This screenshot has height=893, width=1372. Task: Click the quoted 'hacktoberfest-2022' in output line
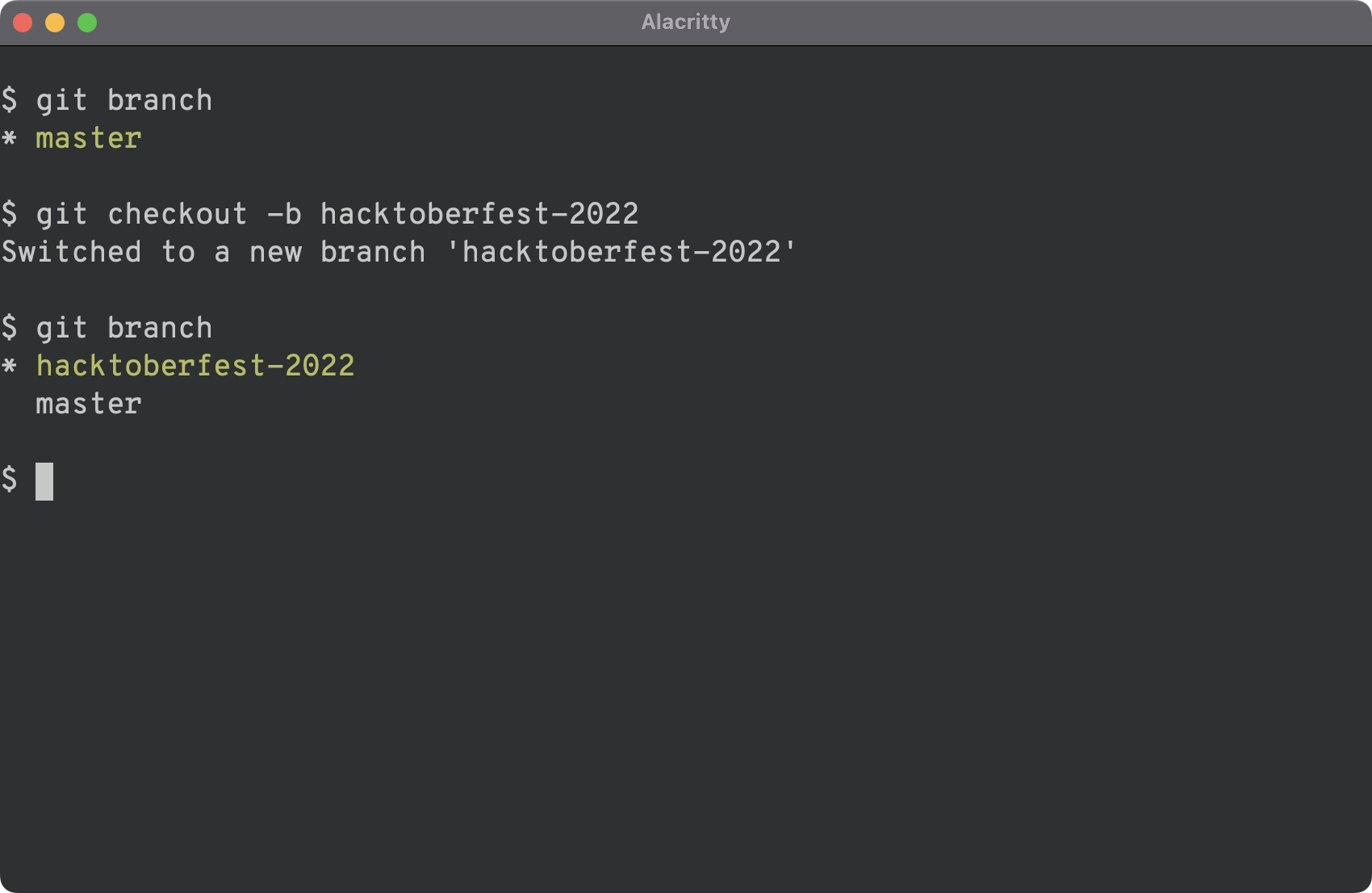point(621,252)
